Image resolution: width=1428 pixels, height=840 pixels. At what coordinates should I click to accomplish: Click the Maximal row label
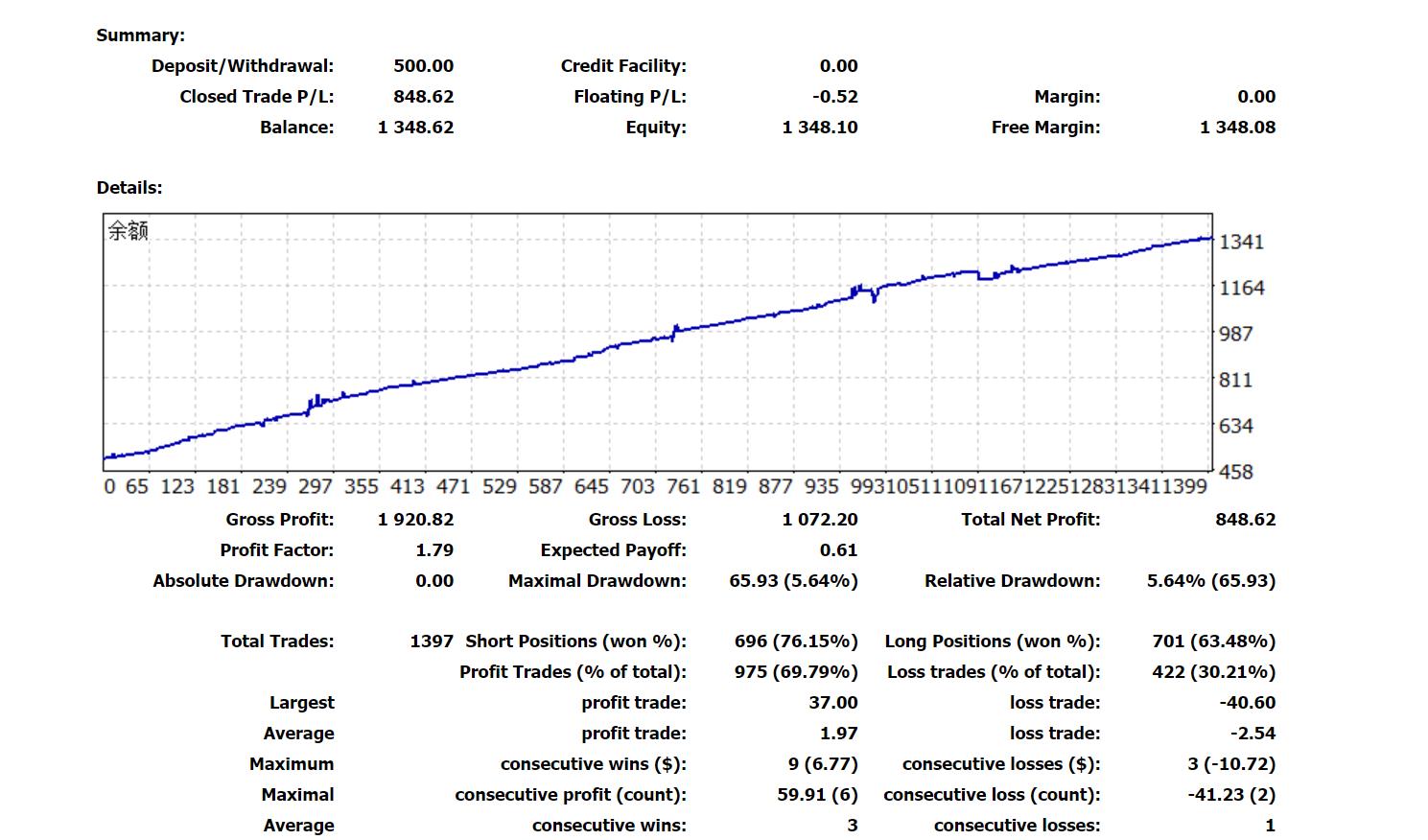297,795
